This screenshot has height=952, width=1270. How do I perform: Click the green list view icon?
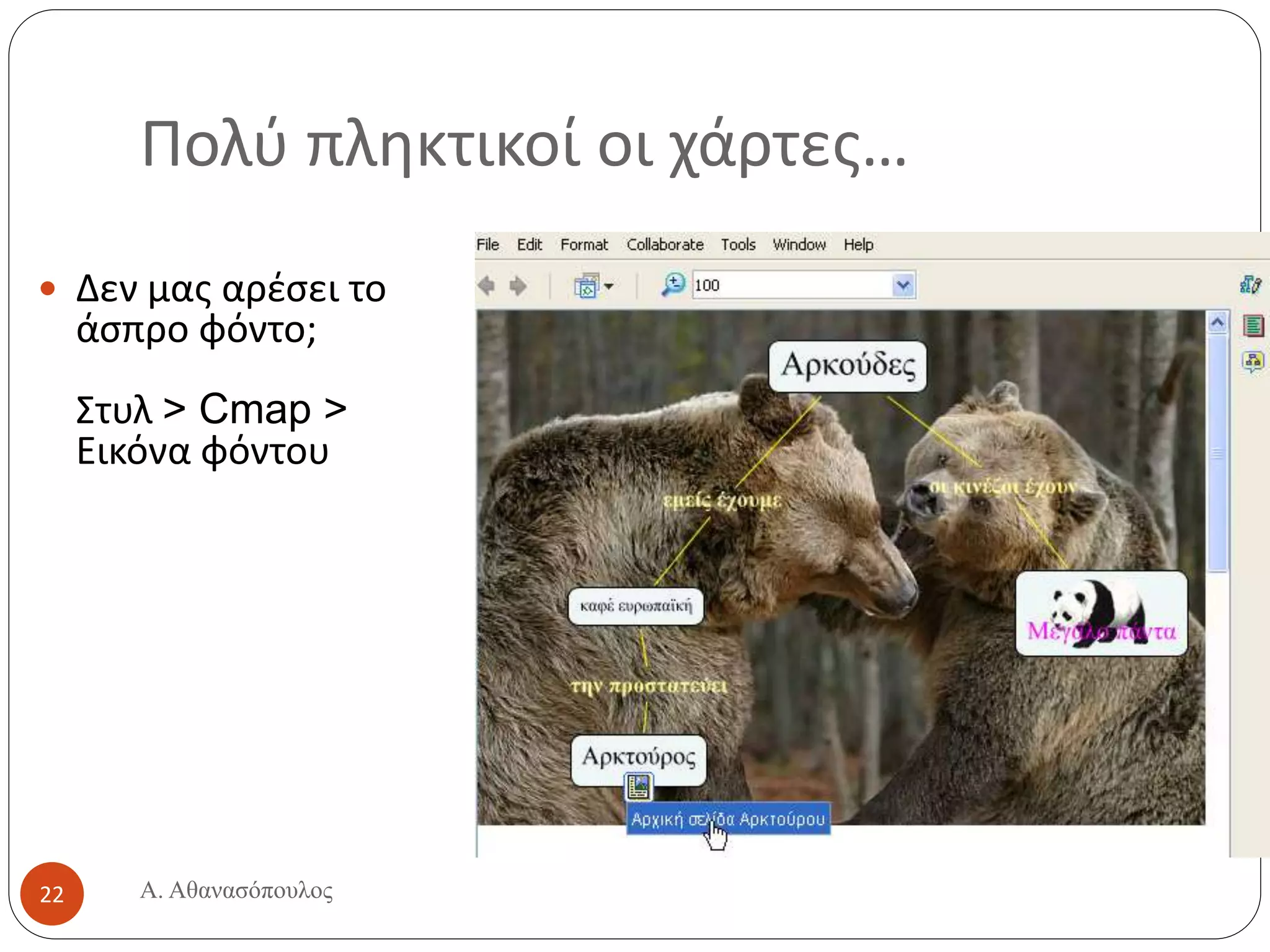[x=1253, y=325]
